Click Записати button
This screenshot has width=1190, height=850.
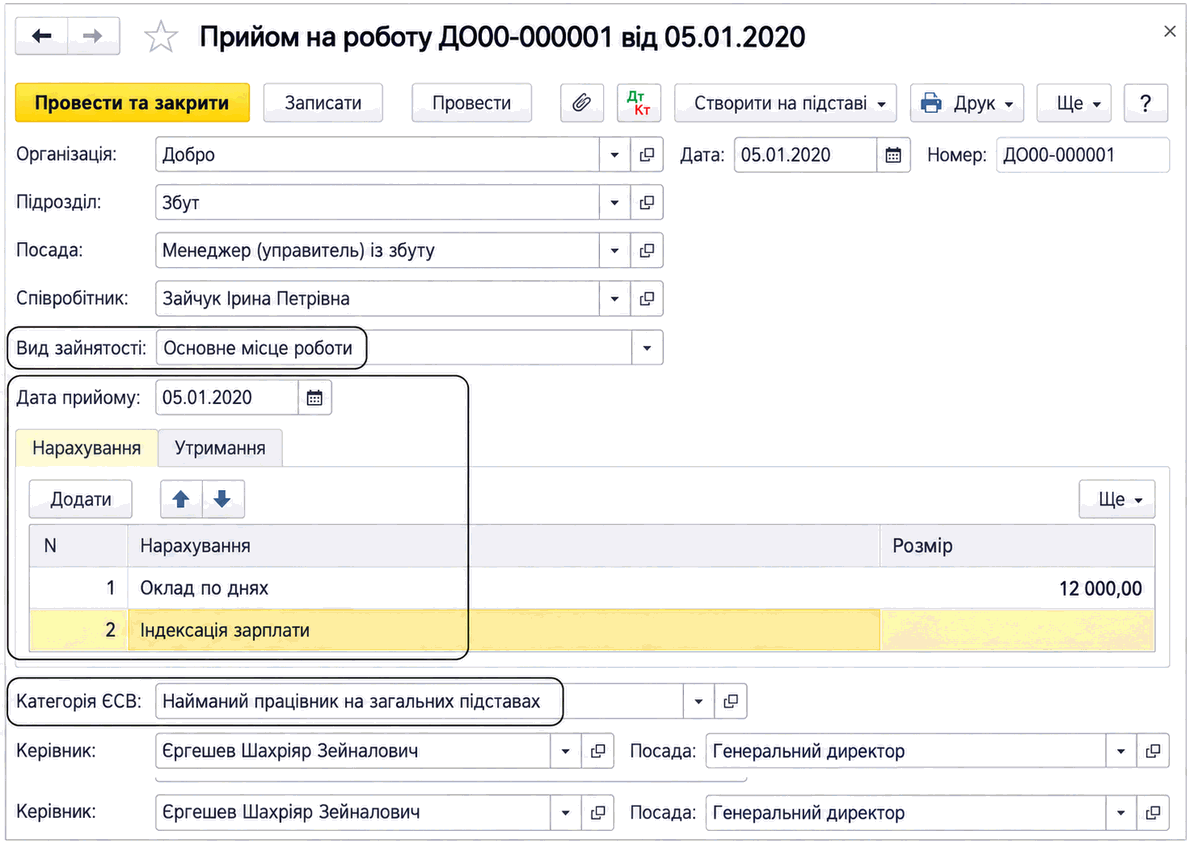click(x=323, y=102)
